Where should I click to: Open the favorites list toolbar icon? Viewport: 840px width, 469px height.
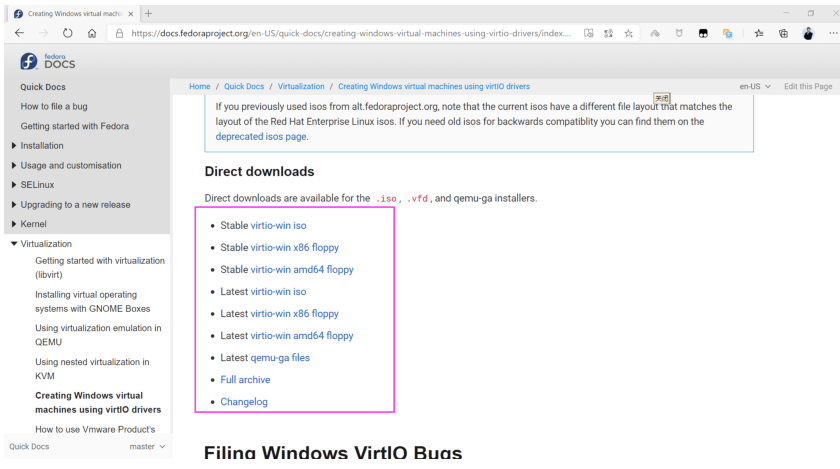(759, 33)
